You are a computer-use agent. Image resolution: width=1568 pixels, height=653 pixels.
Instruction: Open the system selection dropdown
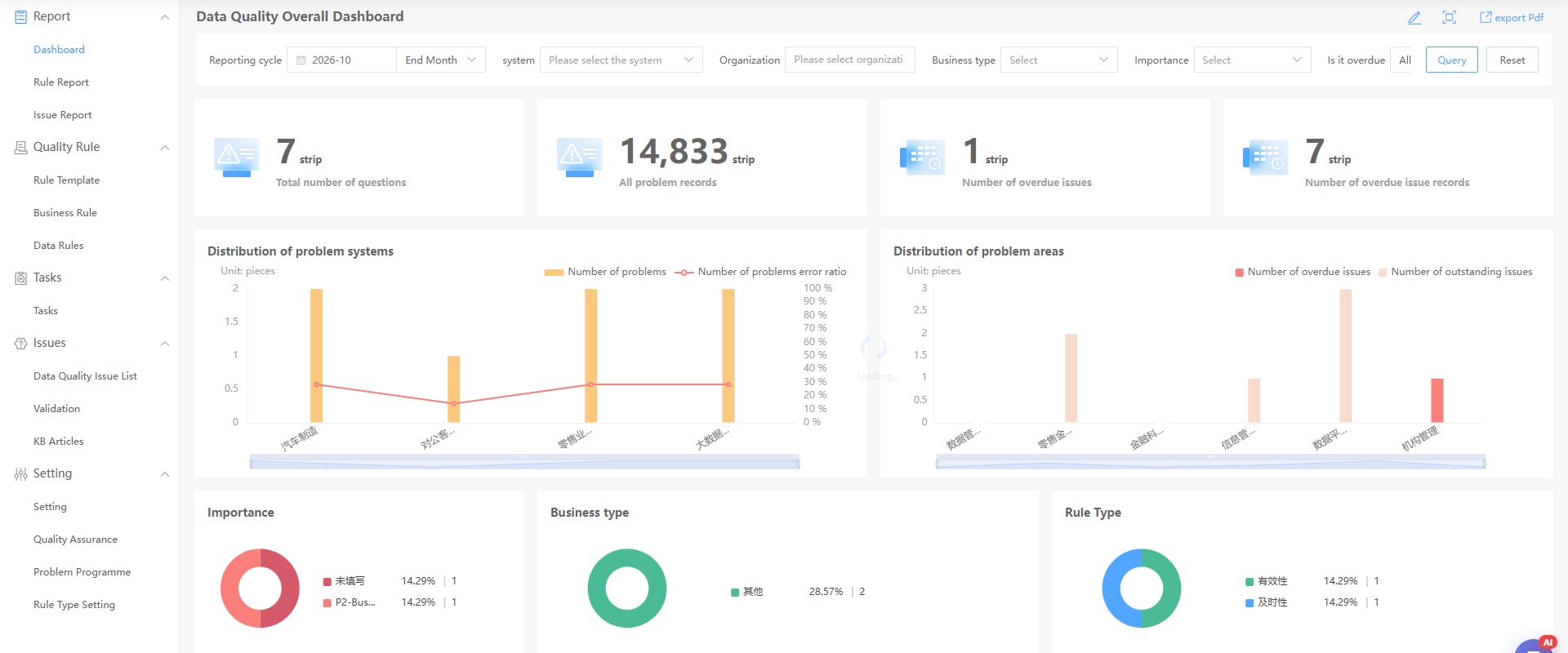621,60
